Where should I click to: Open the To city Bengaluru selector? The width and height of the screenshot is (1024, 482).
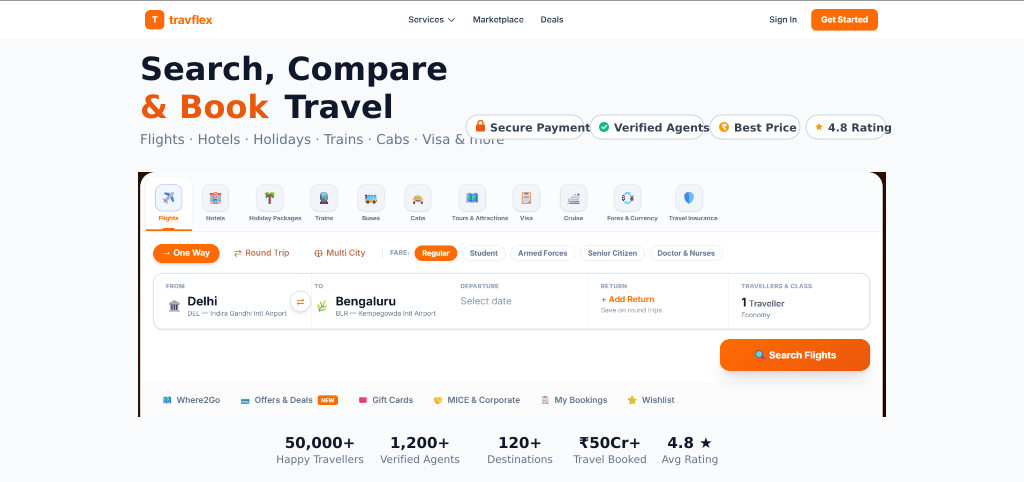(x=379, y=302)
